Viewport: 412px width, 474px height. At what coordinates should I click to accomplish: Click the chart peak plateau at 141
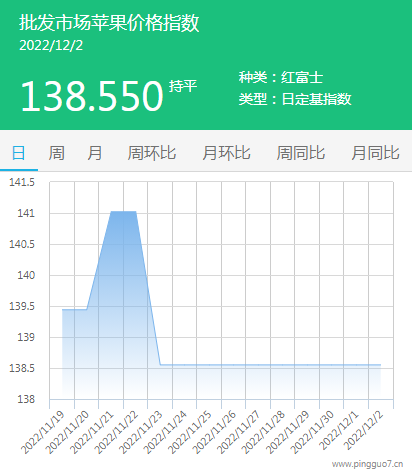coord(123,211)
